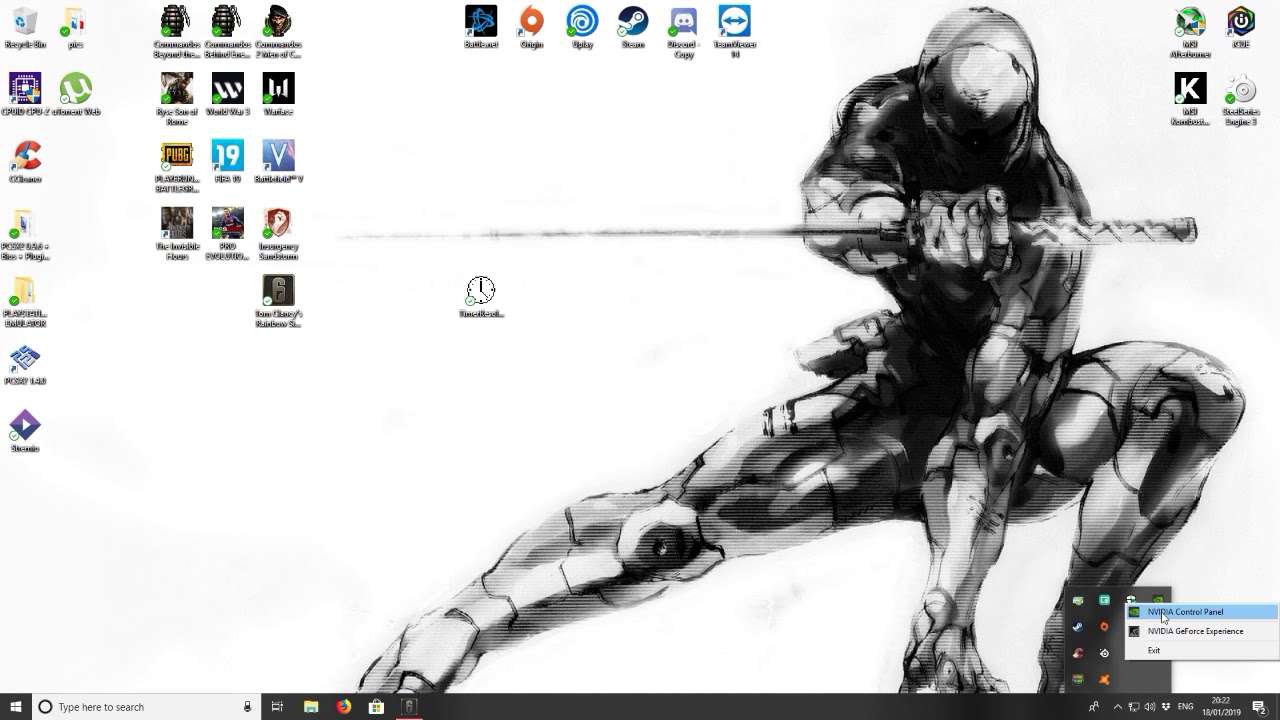The image size is (1280, 720).
Task: Select Exit in the NVIDIA tray menu
Action: click(x=1202, y=650)
